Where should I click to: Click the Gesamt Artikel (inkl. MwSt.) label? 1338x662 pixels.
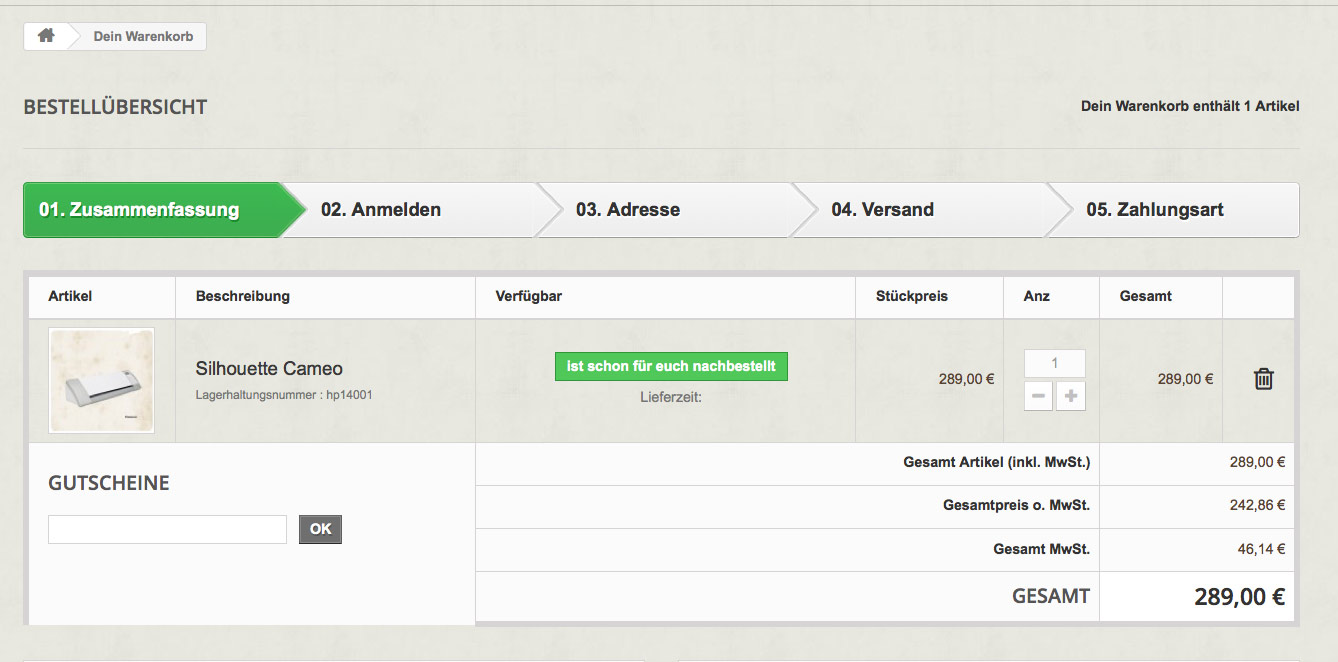996,462
